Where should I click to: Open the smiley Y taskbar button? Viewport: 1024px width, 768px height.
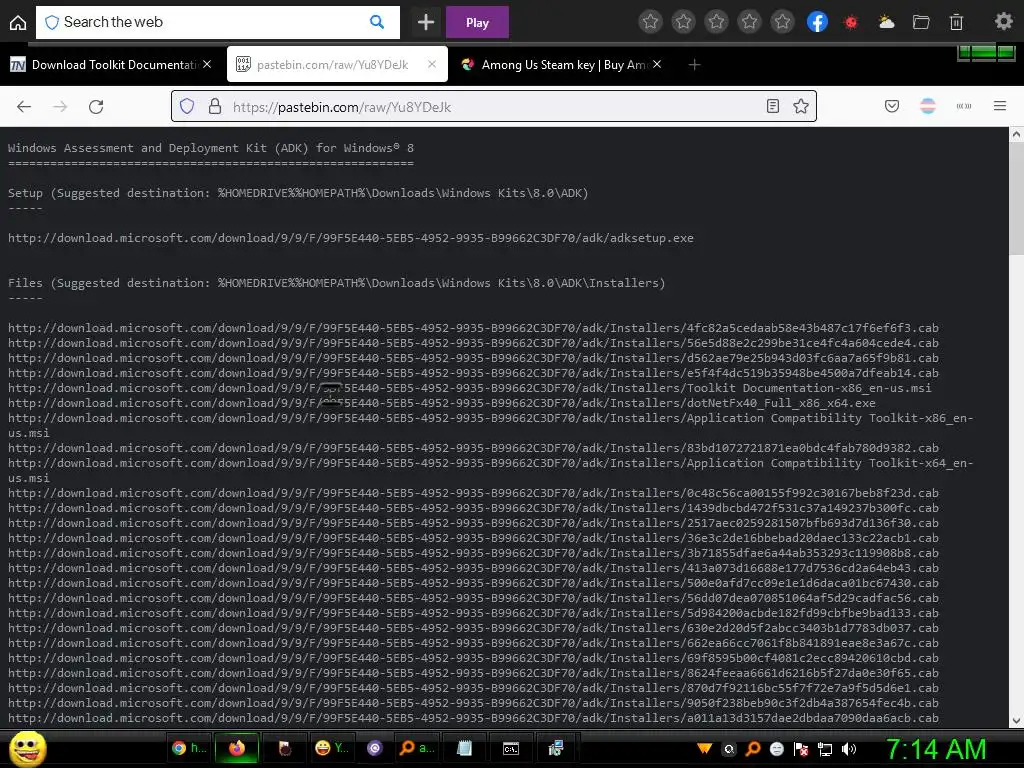[332, 748]
